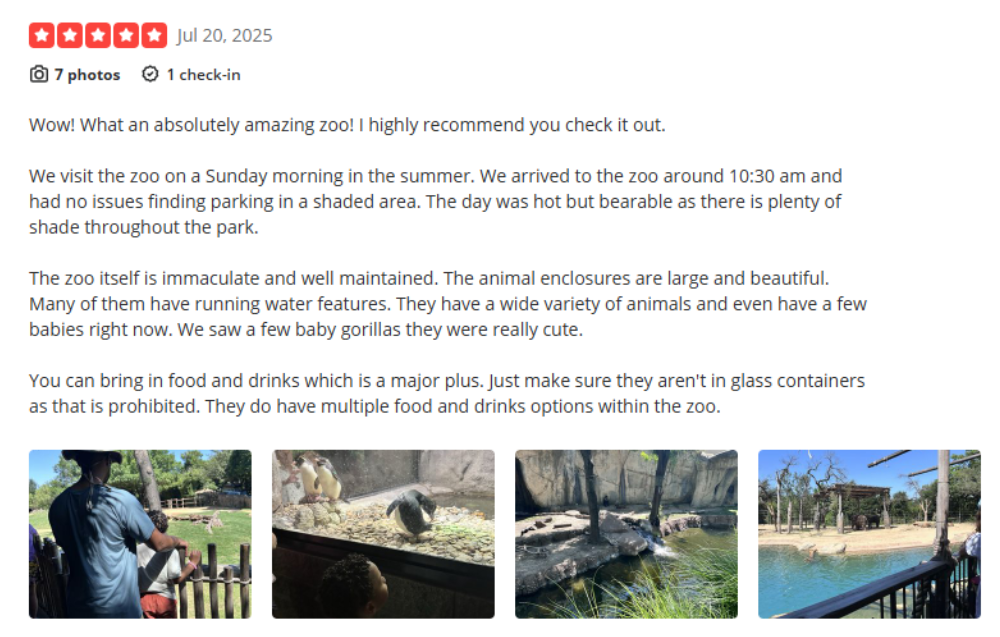Click the checkmark badge beside "1 check-in"
This screenshot has height=637, width=1000.
coord(150,74)
